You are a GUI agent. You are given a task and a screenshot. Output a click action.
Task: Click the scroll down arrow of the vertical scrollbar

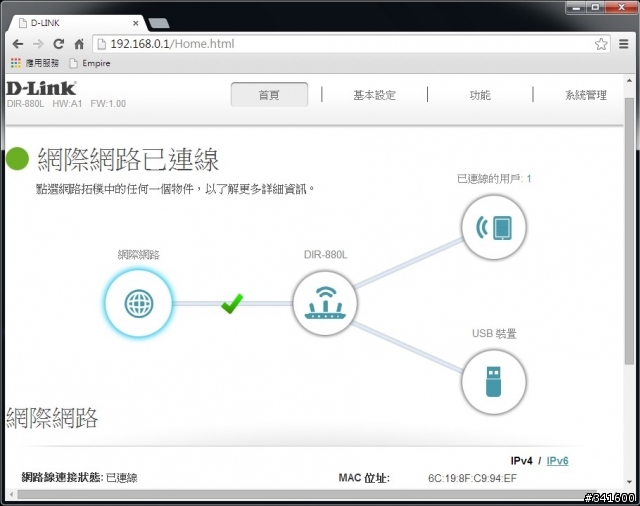629,482
